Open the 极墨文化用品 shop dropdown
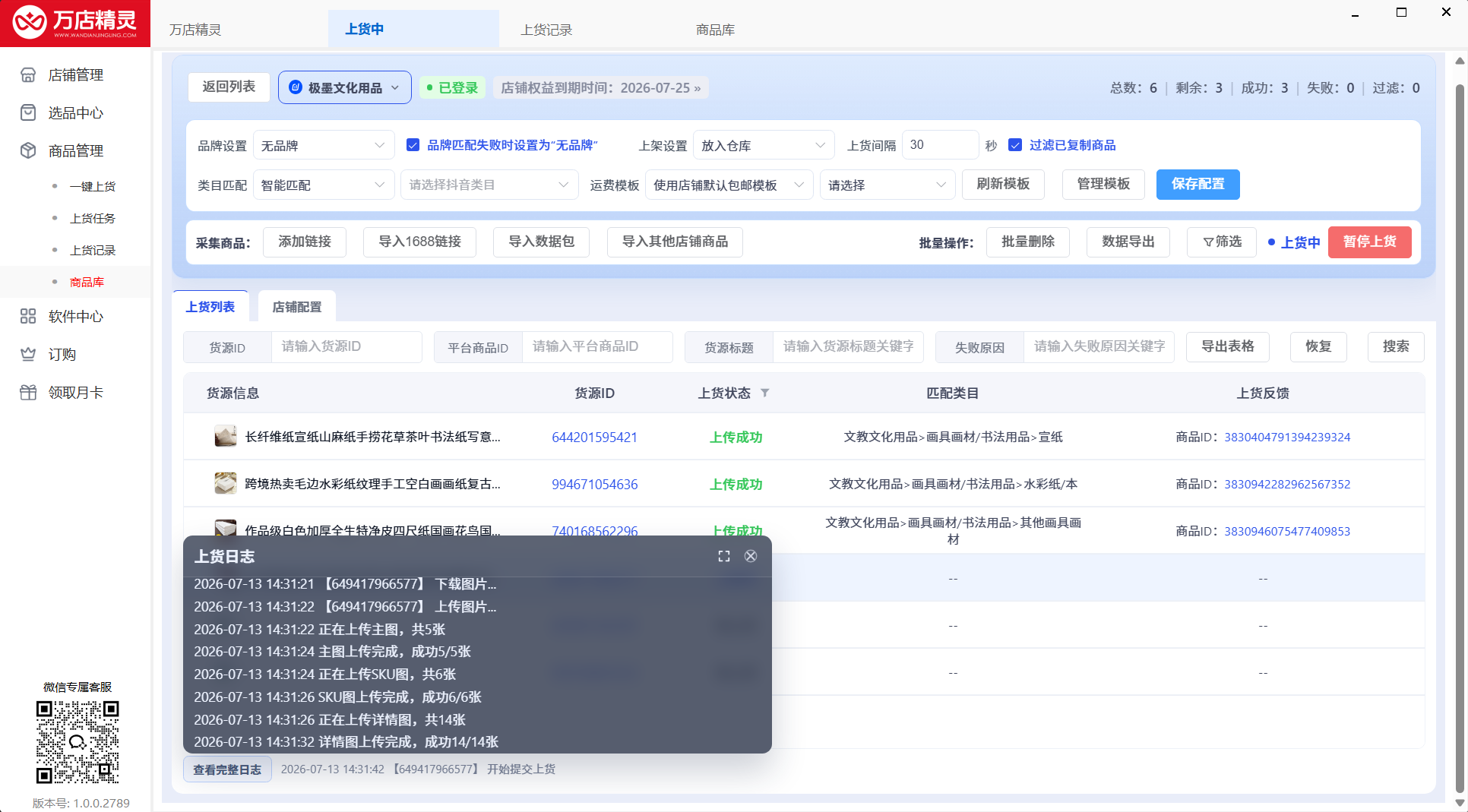This screenshot has height=812, width=1468. 345,87
